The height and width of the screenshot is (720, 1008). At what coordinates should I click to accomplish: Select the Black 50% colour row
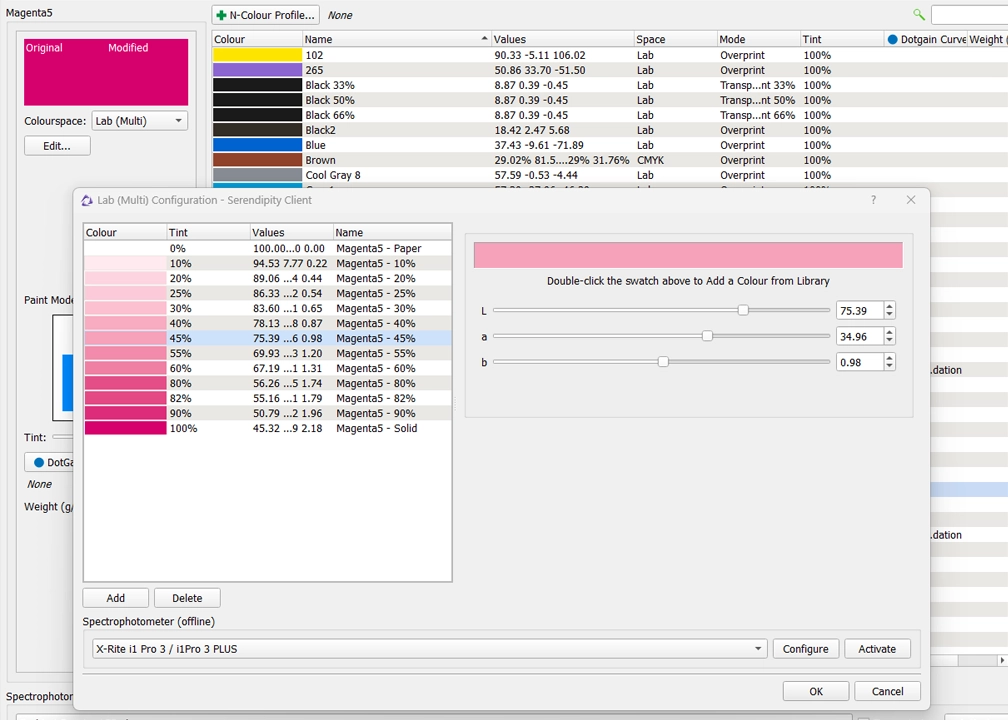400,100
